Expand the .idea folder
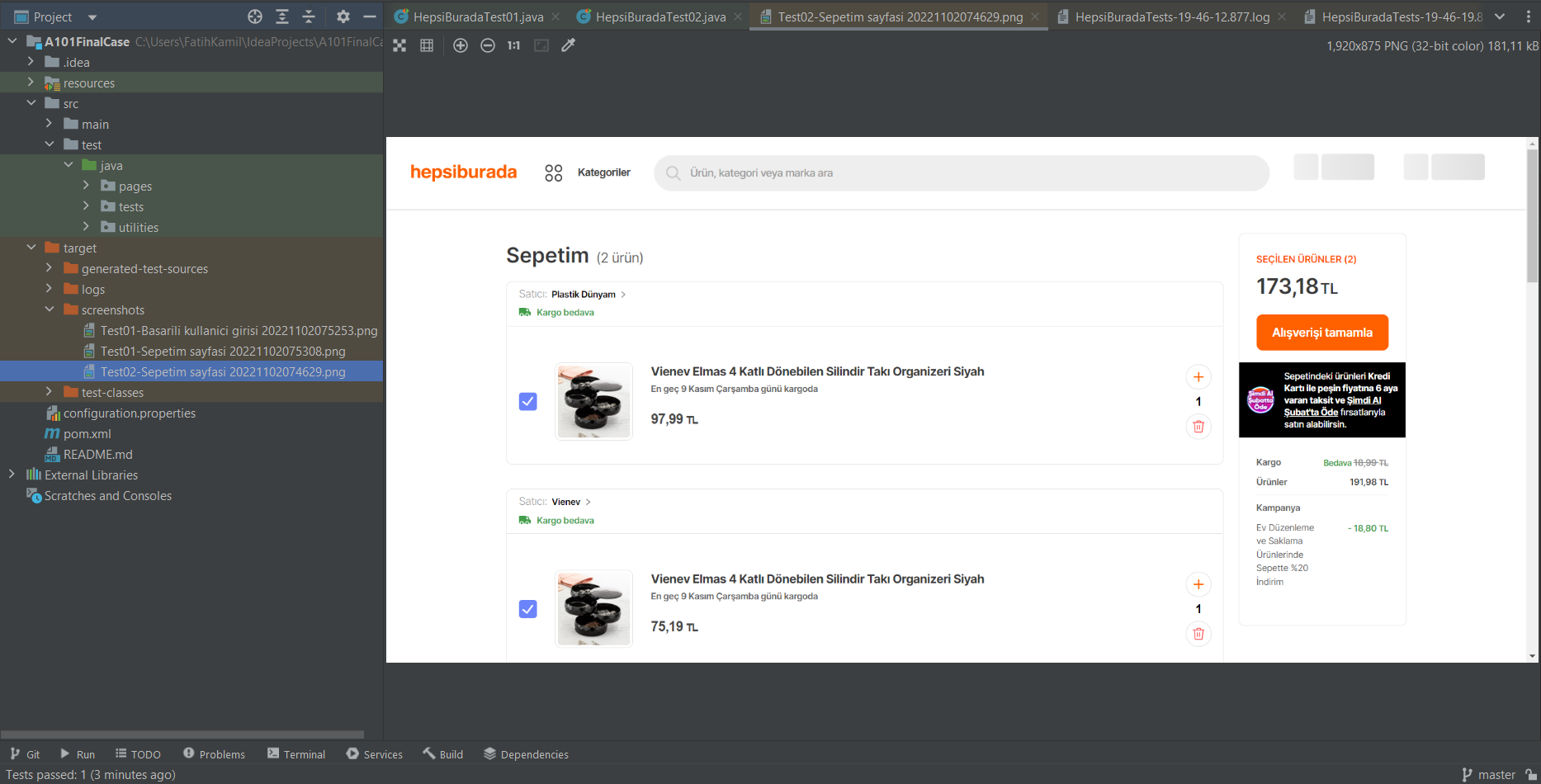 click(x=31, y=62)
